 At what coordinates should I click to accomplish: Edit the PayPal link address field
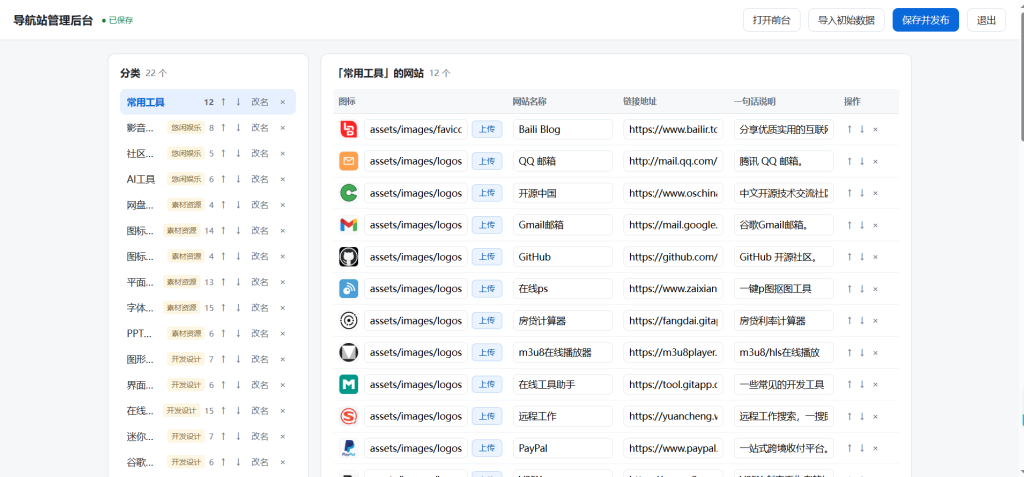click(x=673, y=448)
